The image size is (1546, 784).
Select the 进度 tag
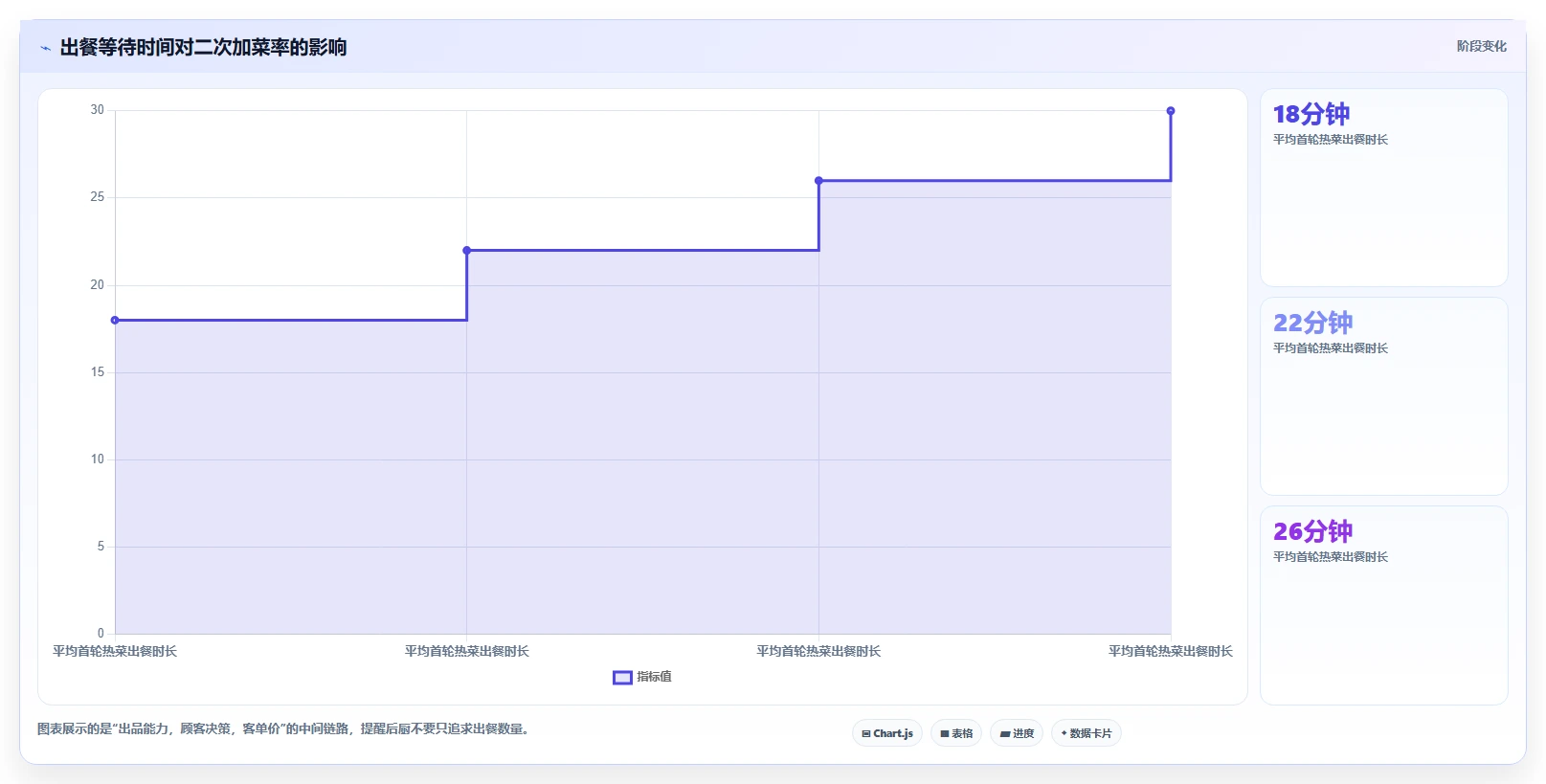click(x=1017, y=733)
